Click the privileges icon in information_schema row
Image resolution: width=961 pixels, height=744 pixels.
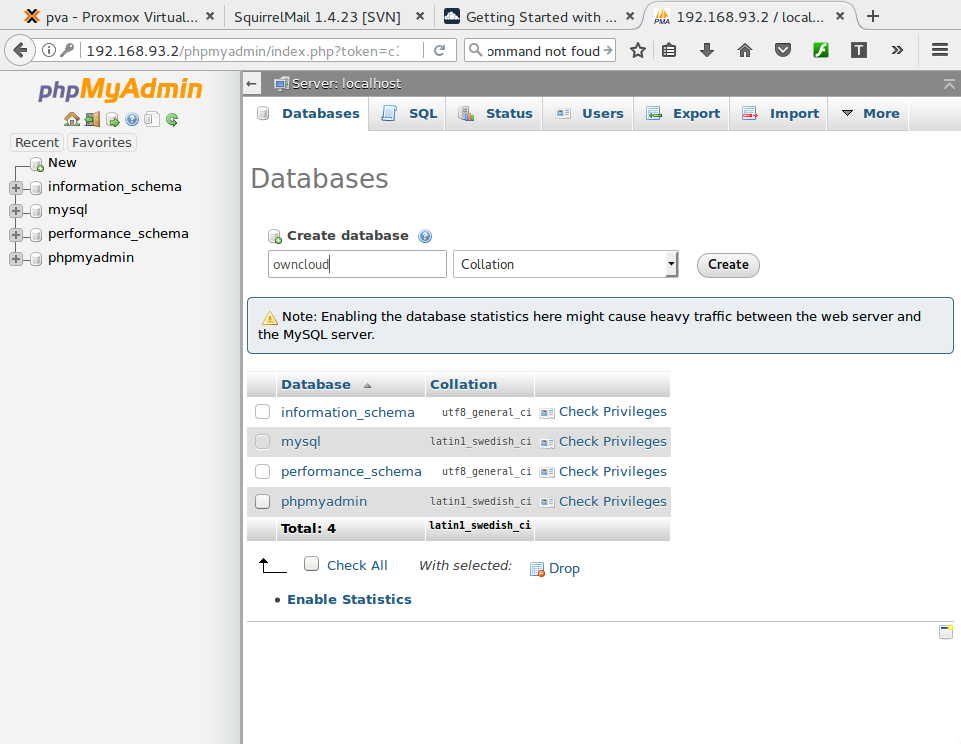pos(547,413)
